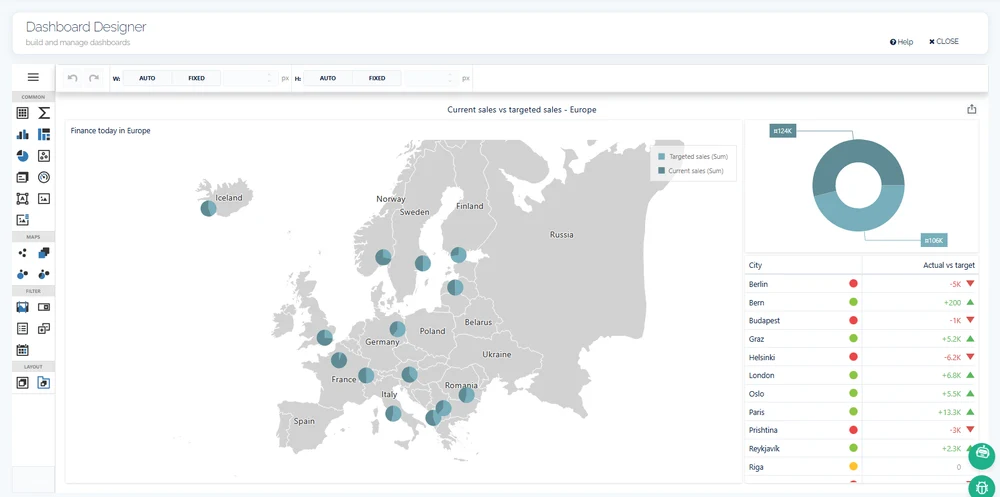Add a Group layout container
The height and width of the screenshot is (497, 1000).
click(22, 383)
